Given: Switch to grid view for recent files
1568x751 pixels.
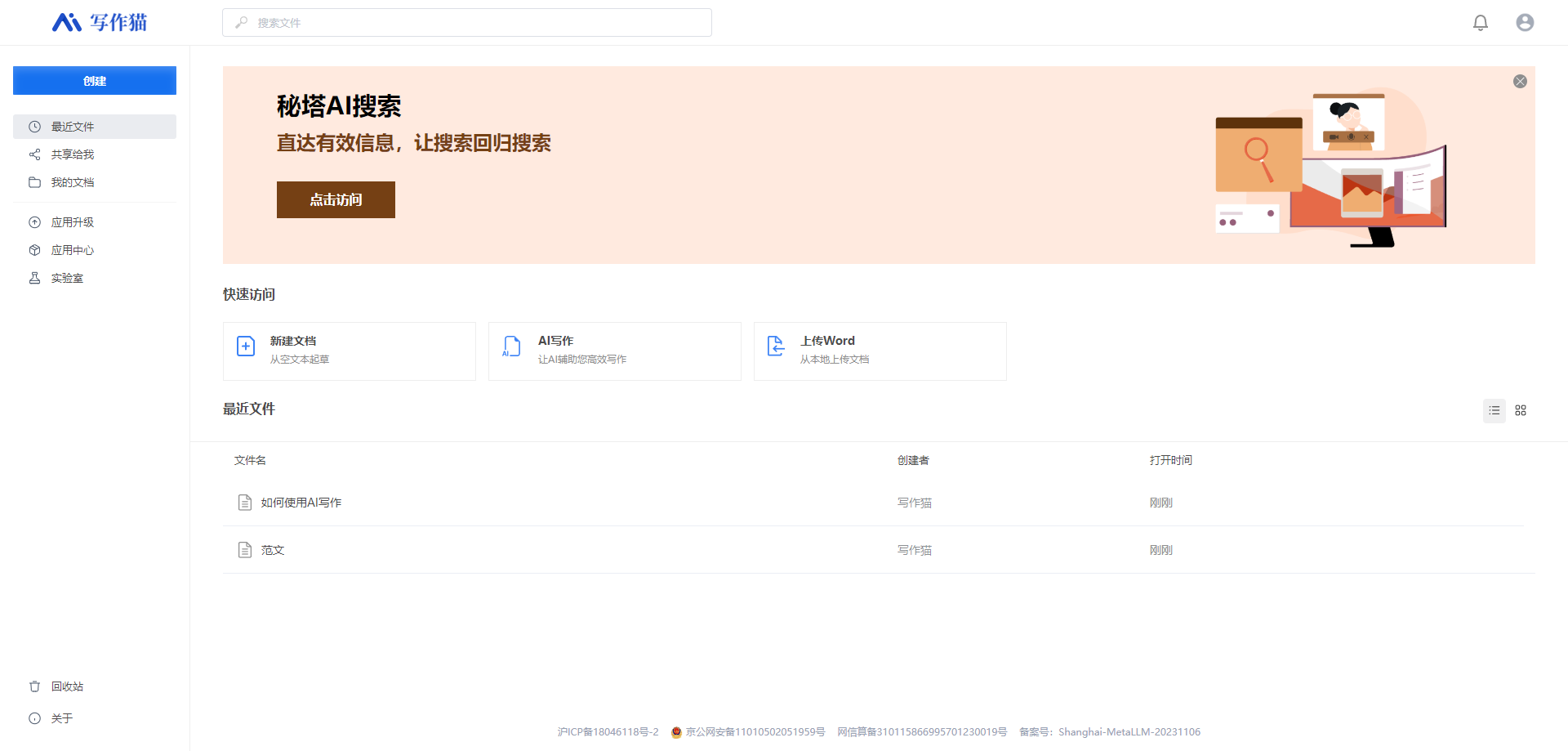Looking at the screenshot, I should point(1520,410).
